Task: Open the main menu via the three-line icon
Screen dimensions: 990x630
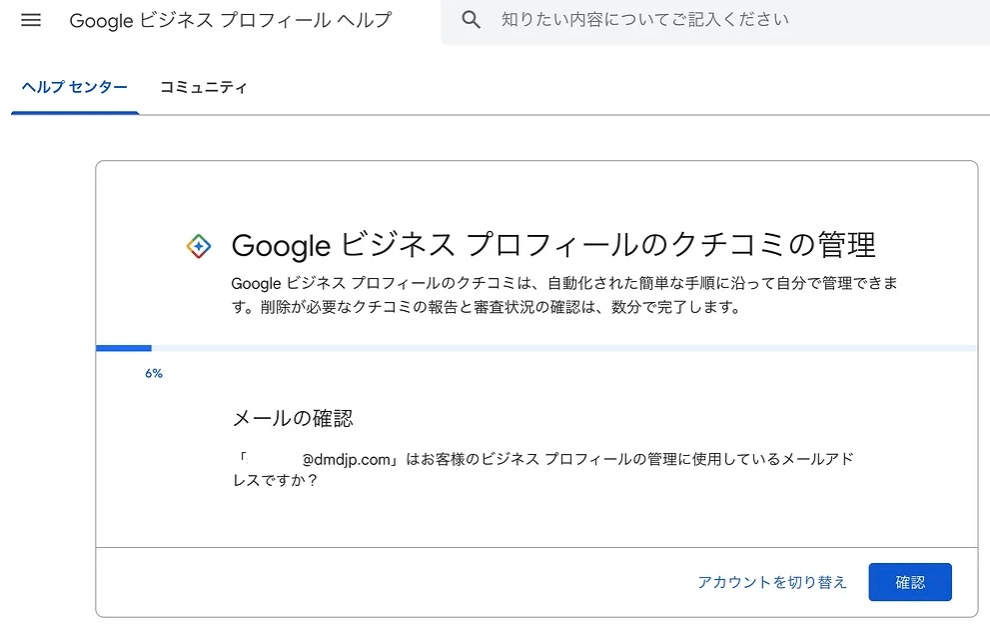Action: pyautogui.click(x=30, y=20)
